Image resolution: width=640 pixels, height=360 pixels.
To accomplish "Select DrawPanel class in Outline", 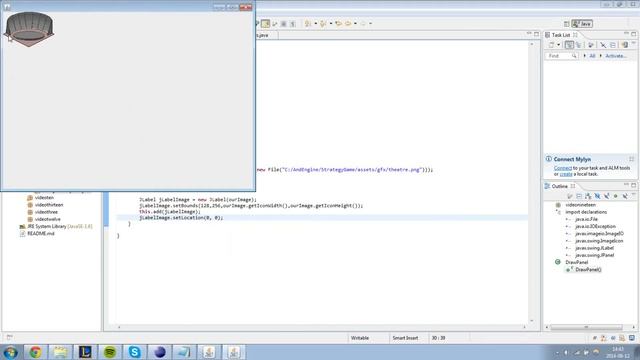I will pyautogui.click(x=576, y=262).
